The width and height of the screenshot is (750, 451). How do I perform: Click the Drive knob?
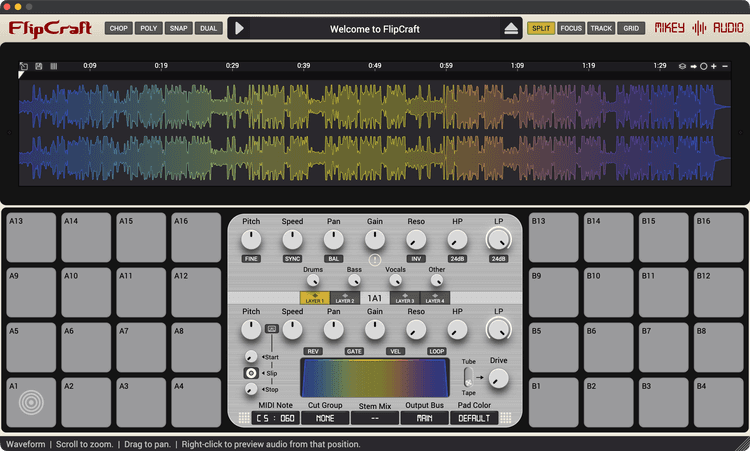tap(498, 378)
